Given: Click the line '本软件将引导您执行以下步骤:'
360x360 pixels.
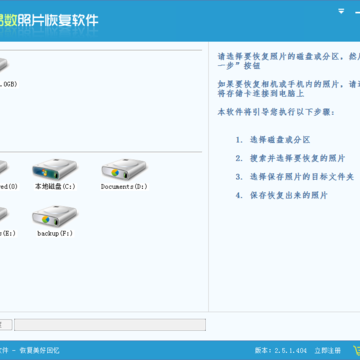Looking at the screenshot, I should pos(276,112).
